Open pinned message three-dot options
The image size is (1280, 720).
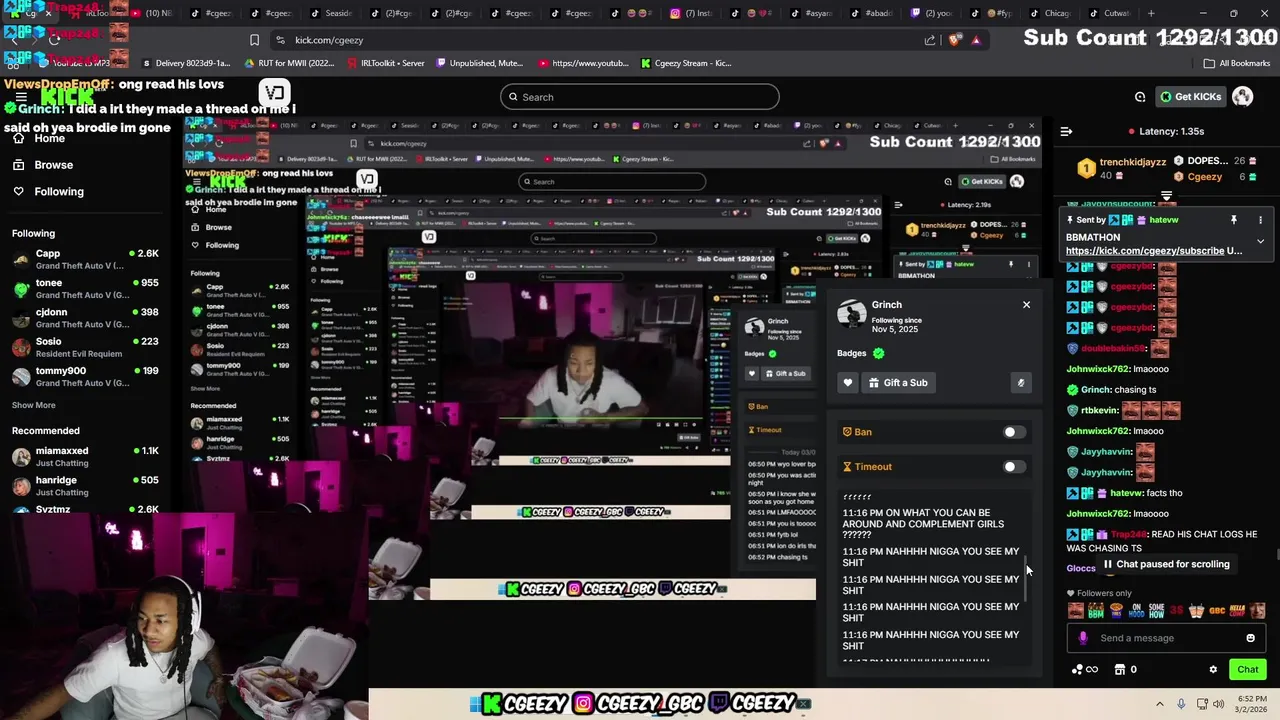[1260, 220]
